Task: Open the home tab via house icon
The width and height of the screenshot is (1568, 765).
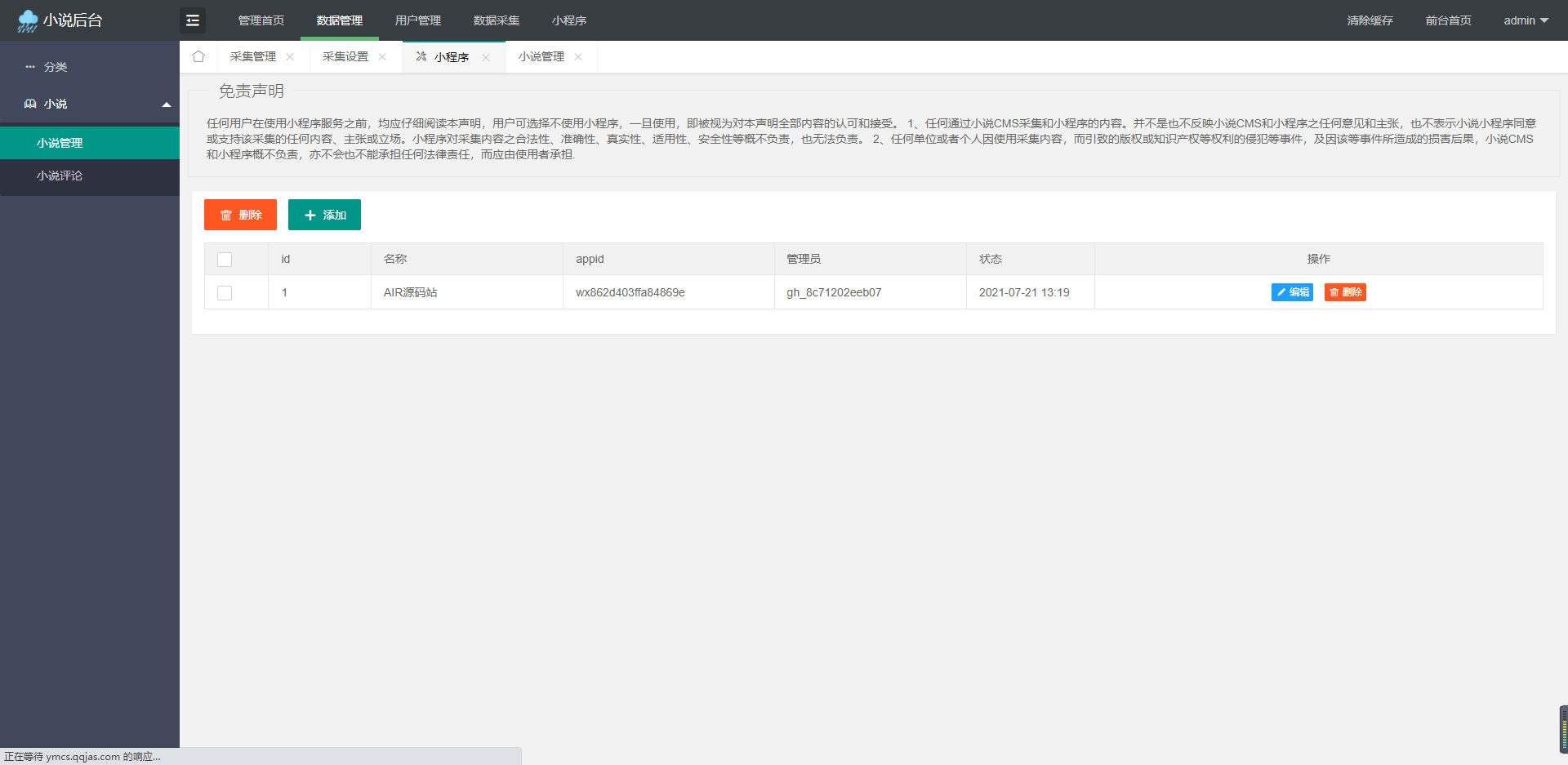Action: click(198, 56)
